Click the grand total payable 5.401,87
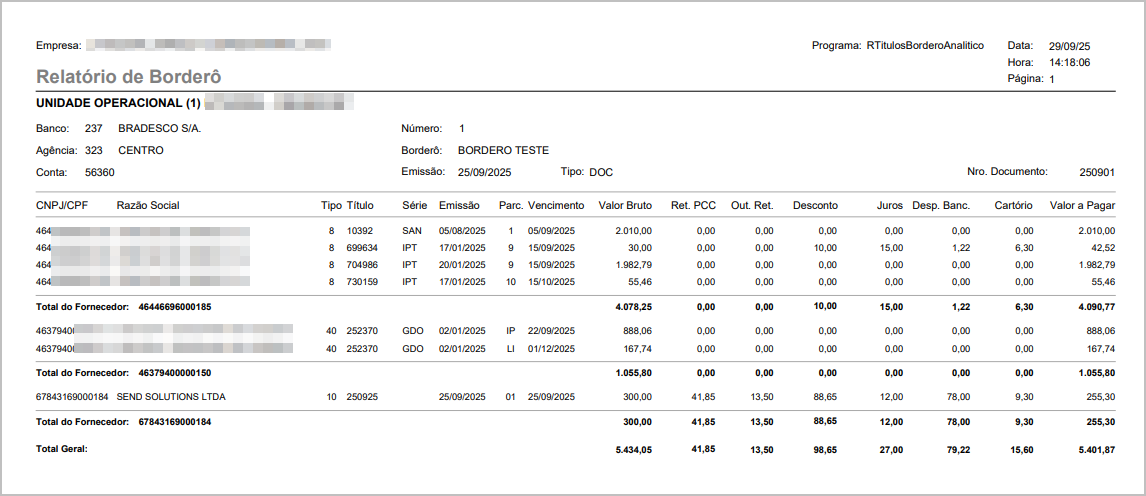The width and height of the screenshot is (1146, 496). pos(1096,450)
